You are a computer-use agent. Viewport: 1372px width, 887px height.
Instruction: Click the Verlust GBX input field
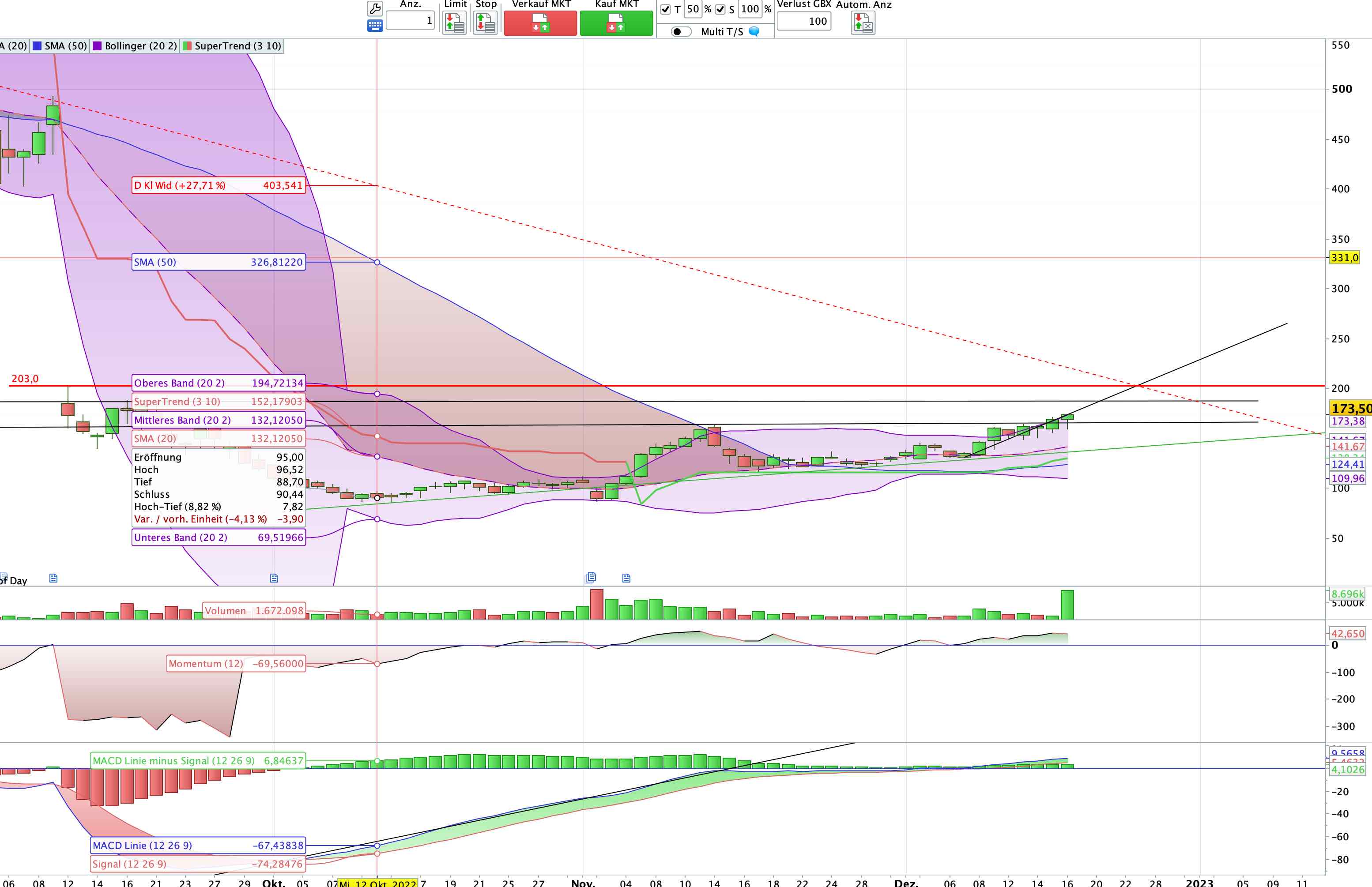(x=803, y=21)
